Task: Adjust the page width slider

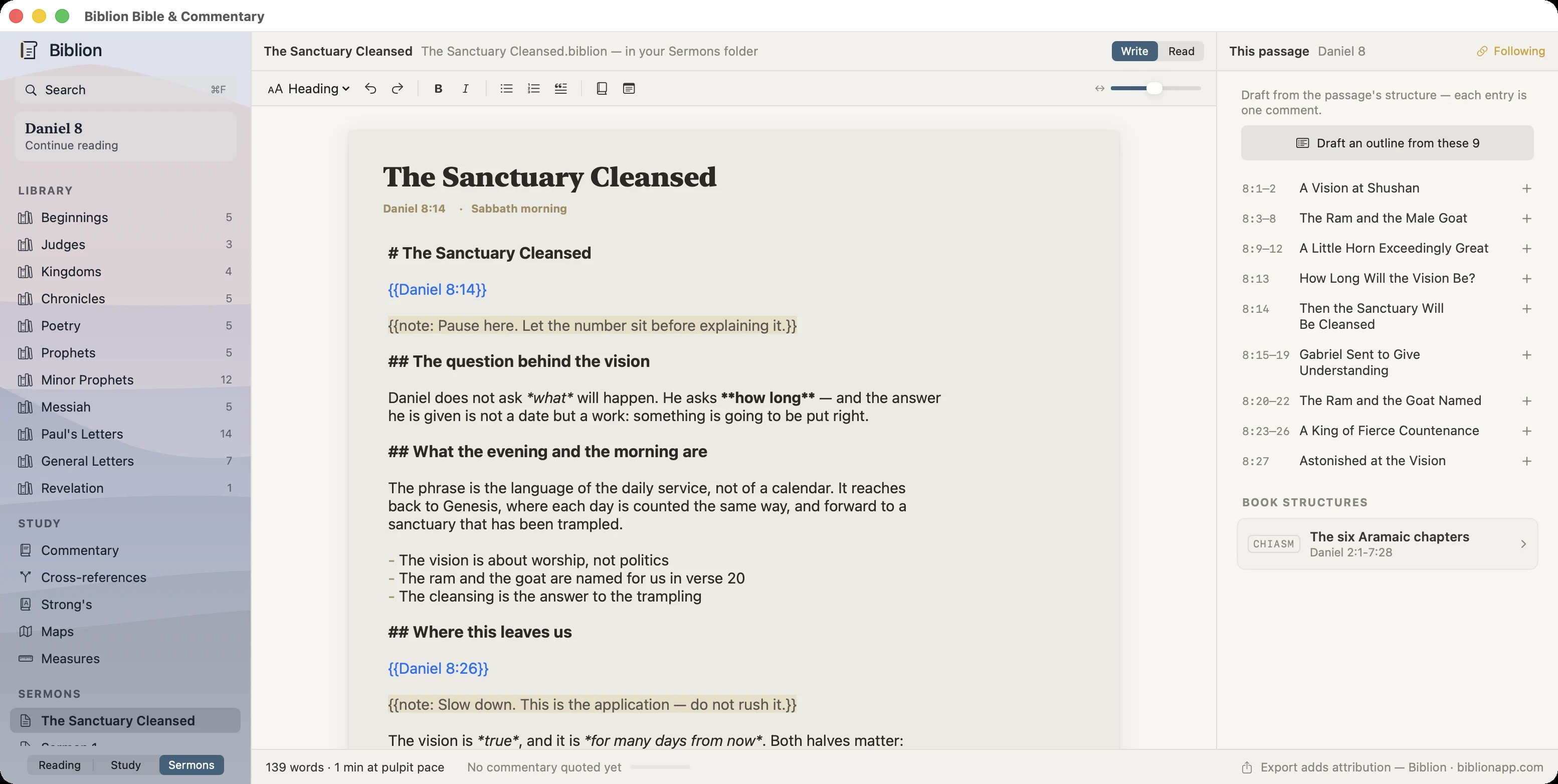Action: click(1155, 89)
